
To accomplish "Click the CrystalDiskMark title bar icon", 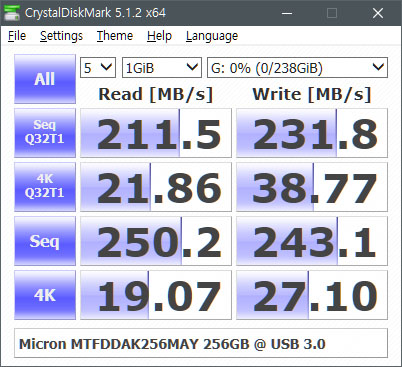I will coord(12,13).
